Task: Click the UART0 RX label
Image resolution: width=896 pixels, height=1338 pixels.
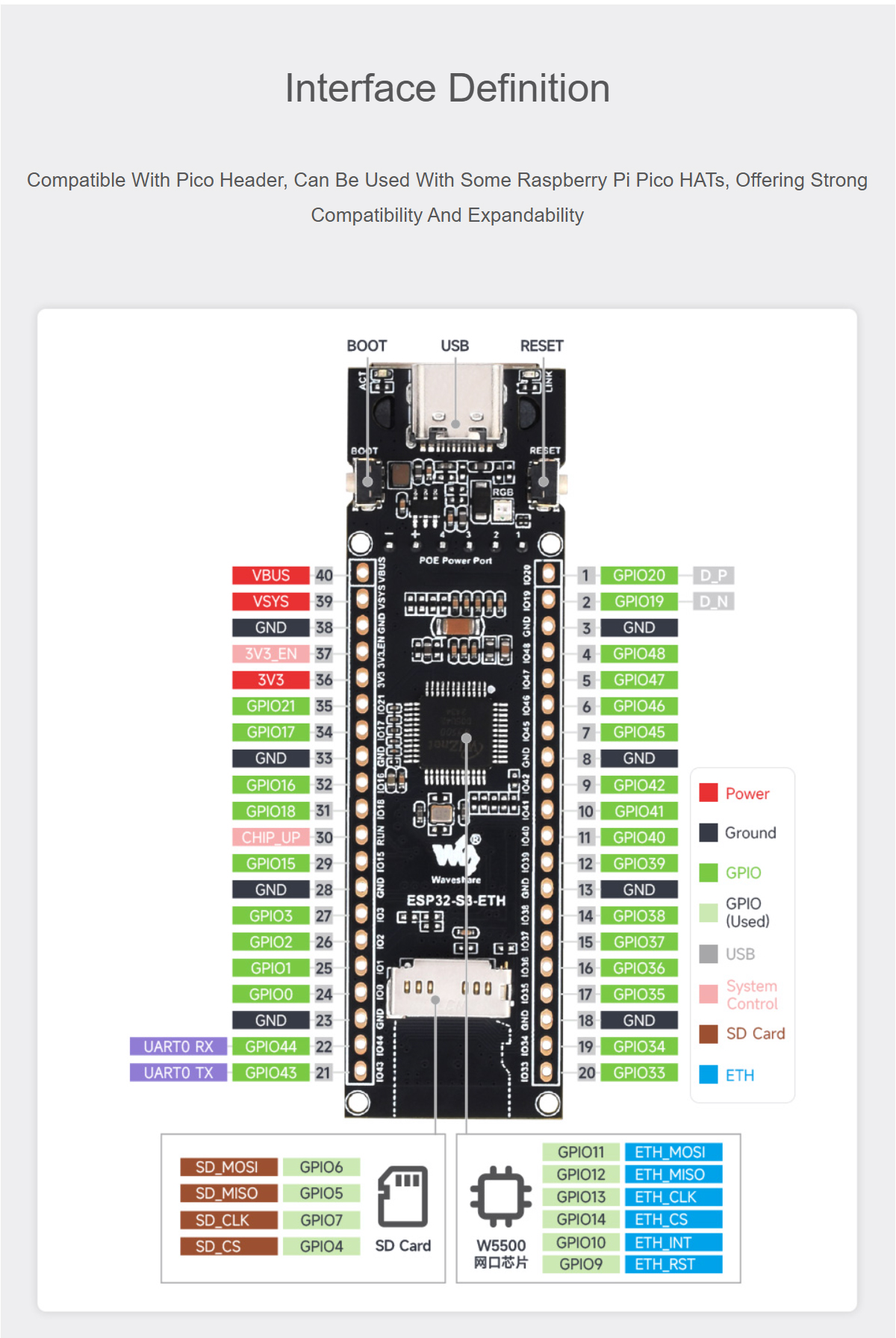Action: point(178,1047)
